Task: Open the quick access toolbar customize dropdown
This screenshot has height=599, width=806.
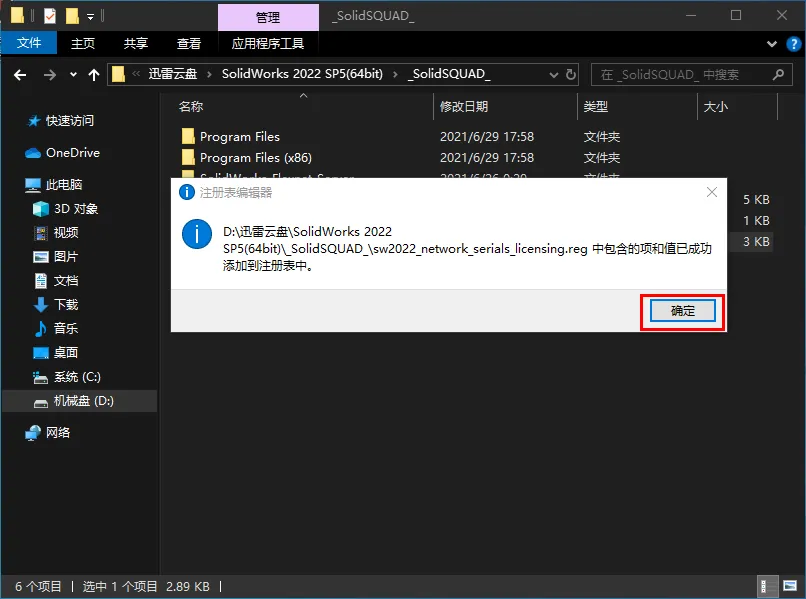Action: (x=90, y=17)
